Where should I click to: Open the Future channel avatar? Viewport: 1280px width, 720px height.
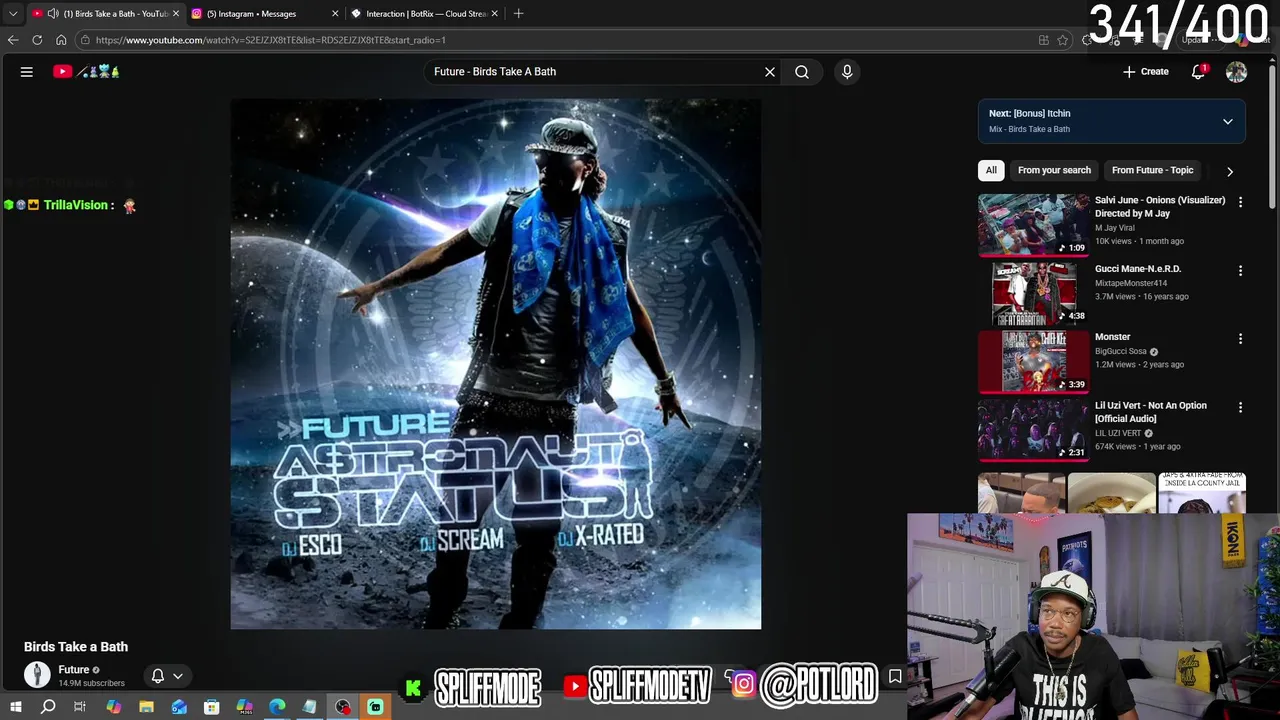(37, 675)
